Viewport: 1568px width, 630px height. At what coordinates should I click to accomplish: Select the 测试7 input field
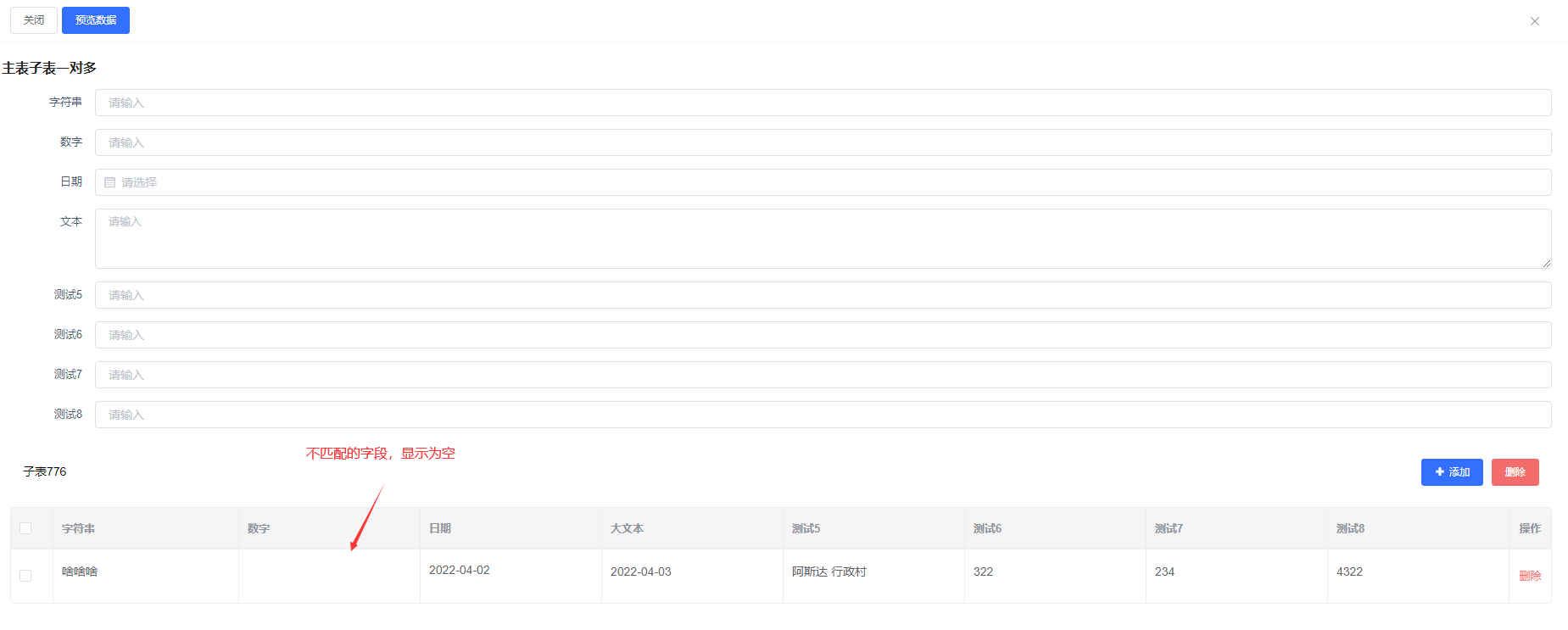(823, 375)
